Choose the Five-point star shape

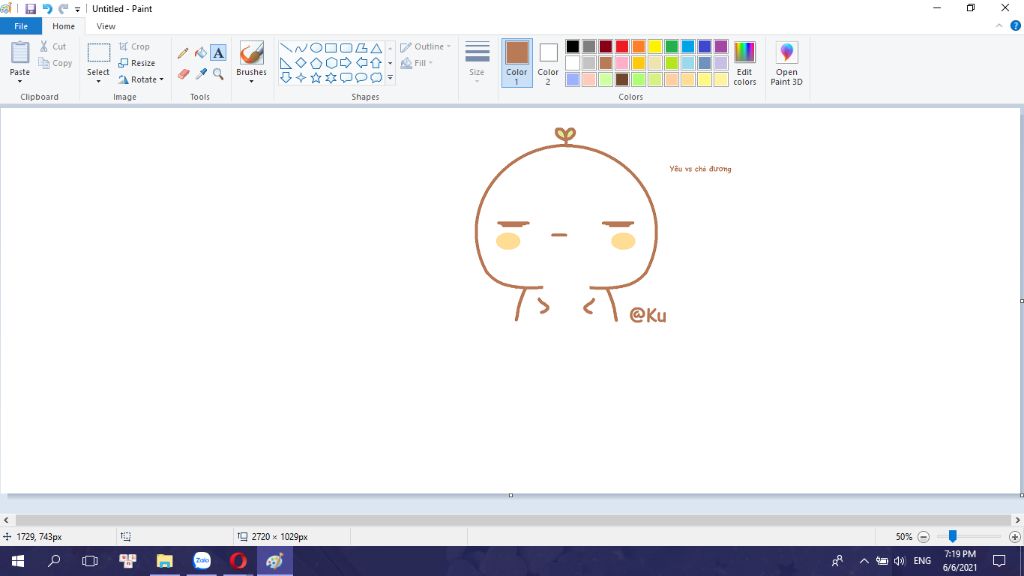316,78
